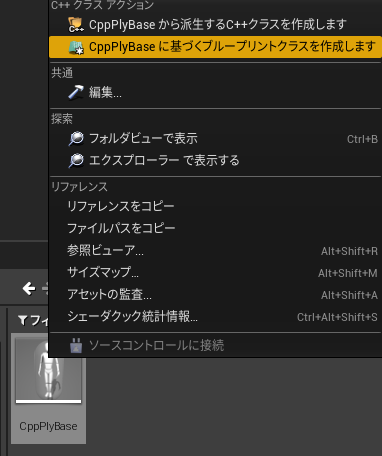Image resolution: width=382 pixels, height=456 pixels.
Task: Select リファレンスをコピー
Action: pos(215,206)
